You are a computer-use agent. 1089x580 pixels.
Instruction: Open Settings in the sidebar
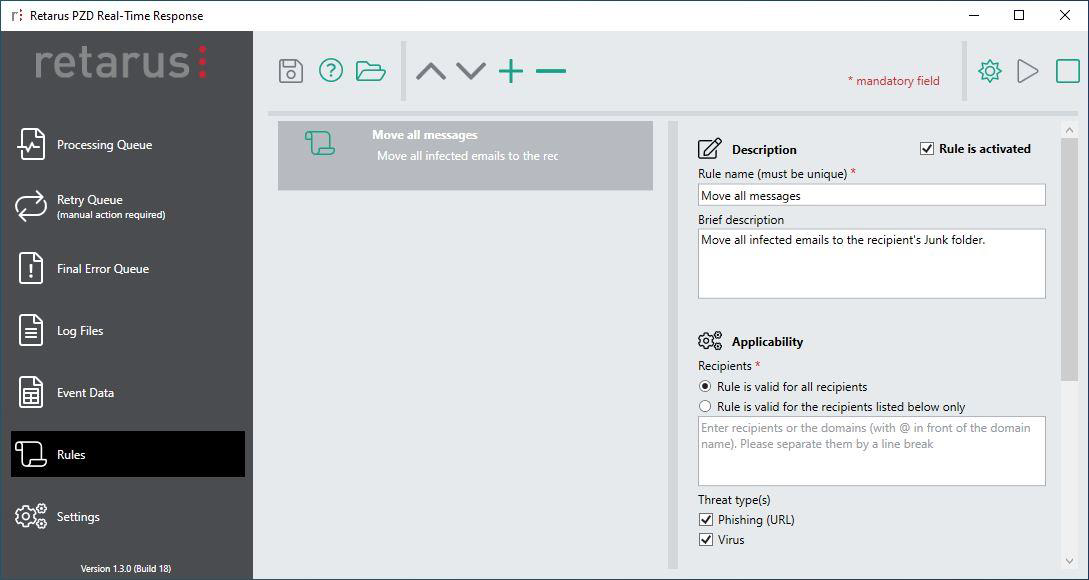click(x=78, y=517)
